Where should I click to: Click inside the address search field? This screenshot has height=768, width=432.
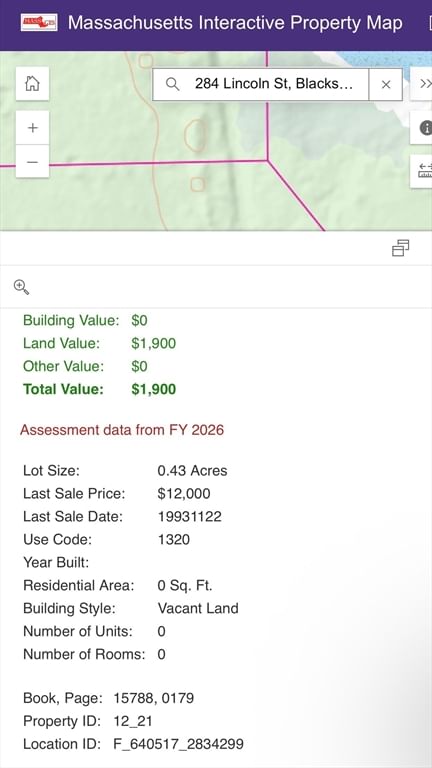point(273,84)
